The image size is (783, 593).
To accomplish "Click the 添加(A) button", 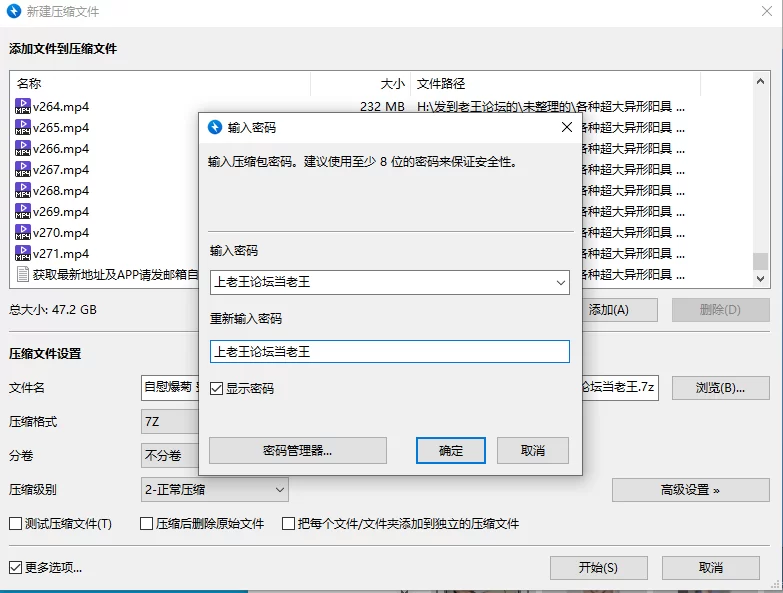I will 619,310.
